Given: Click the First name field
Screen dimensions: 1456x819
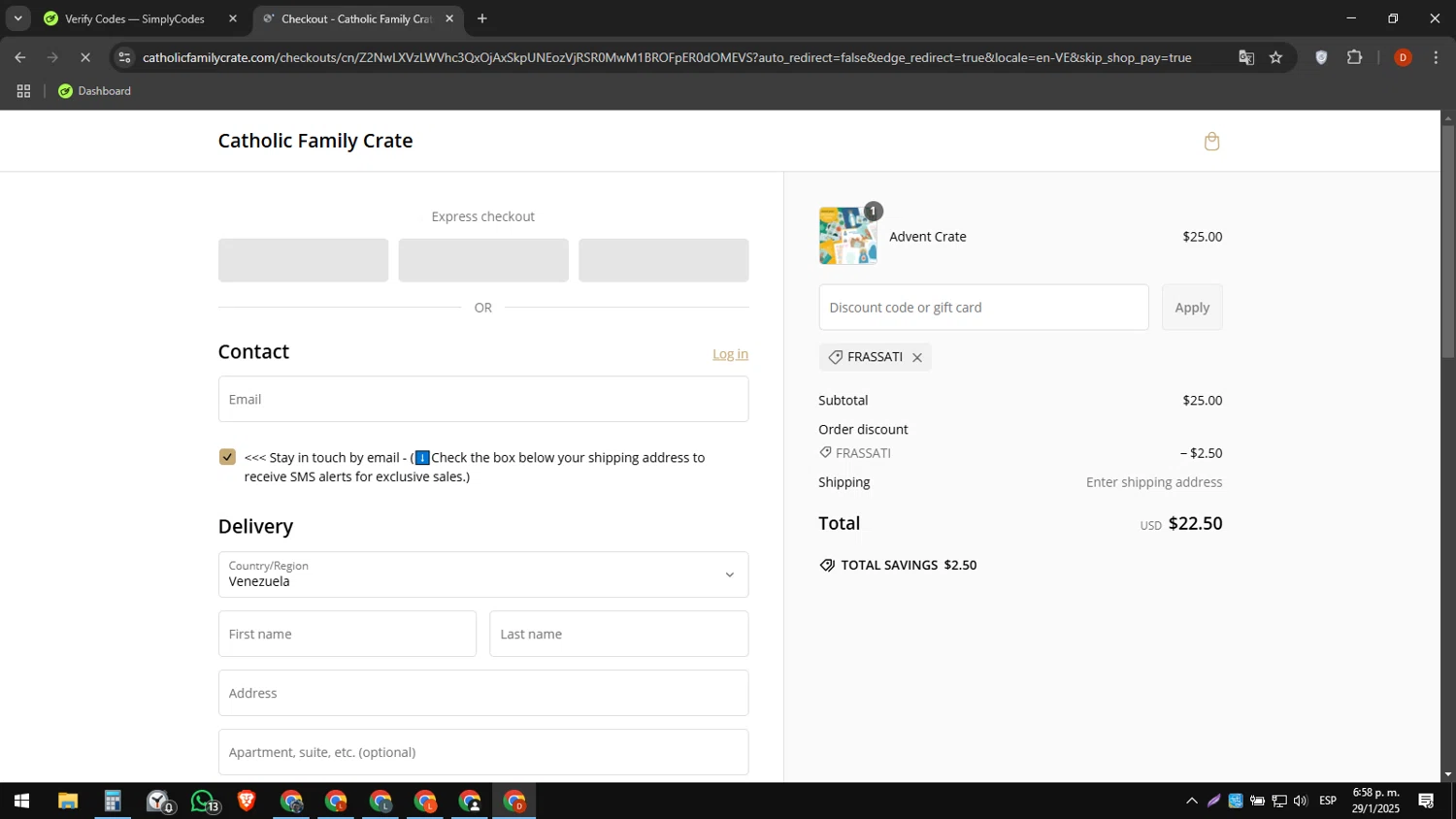Looking at the screenshot, I should pos(347,634).
